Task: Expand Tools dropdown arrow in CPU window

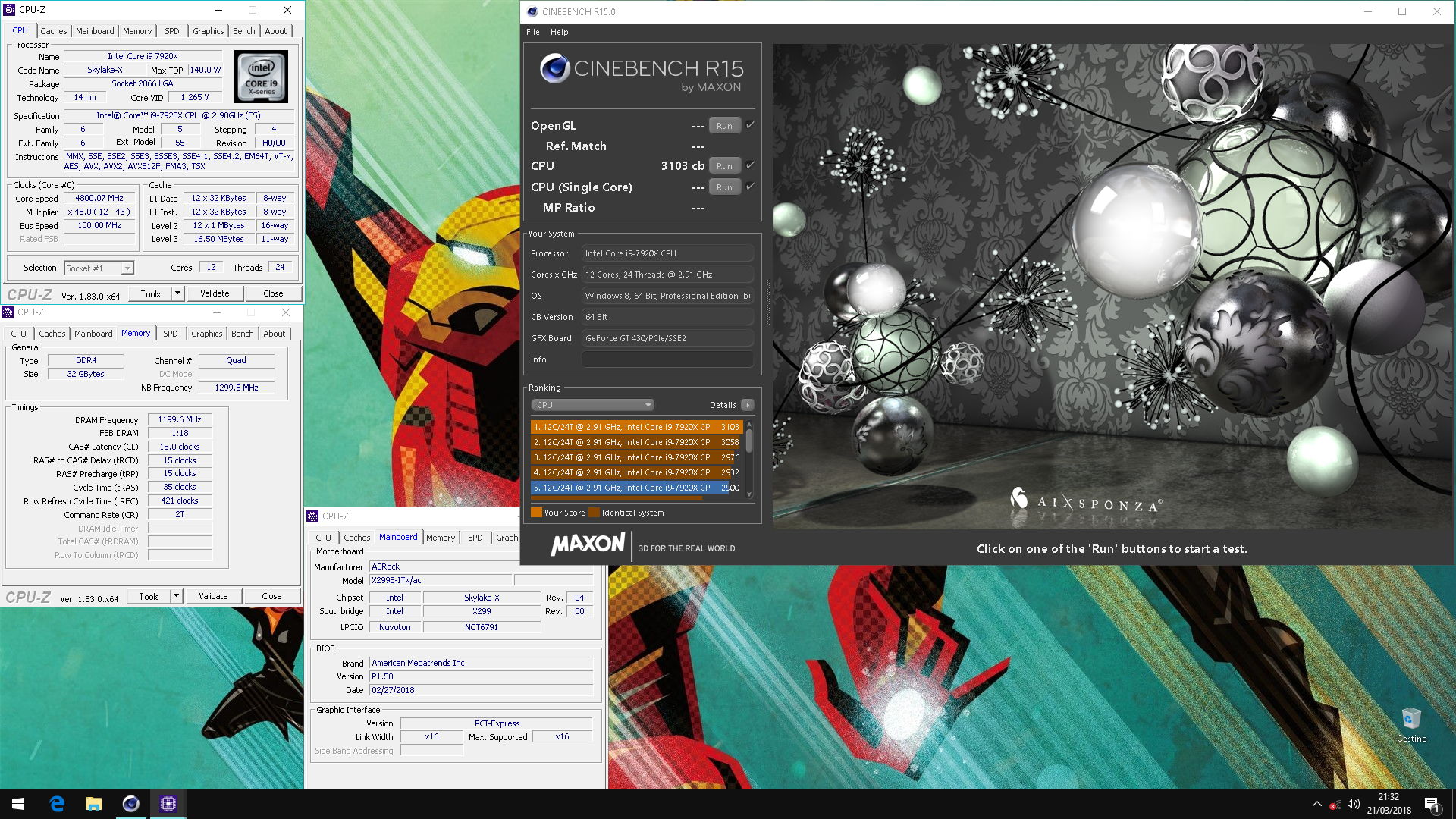Action: pyautogui.click(x=177, y=293)
